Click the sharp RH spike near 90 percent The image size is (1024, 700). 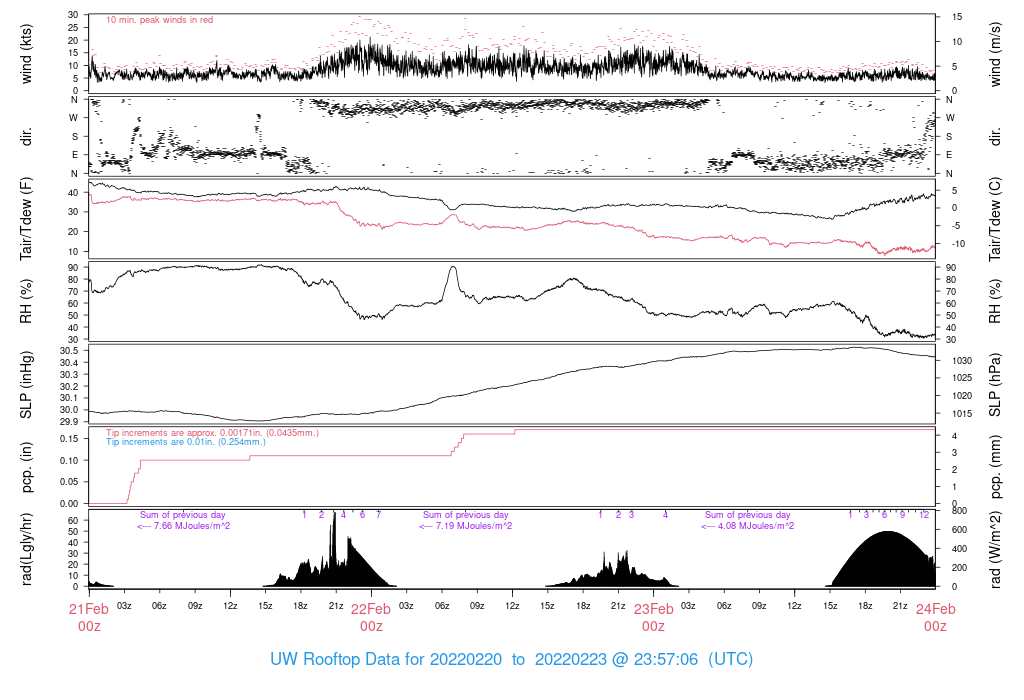click(x=452, y=268)
